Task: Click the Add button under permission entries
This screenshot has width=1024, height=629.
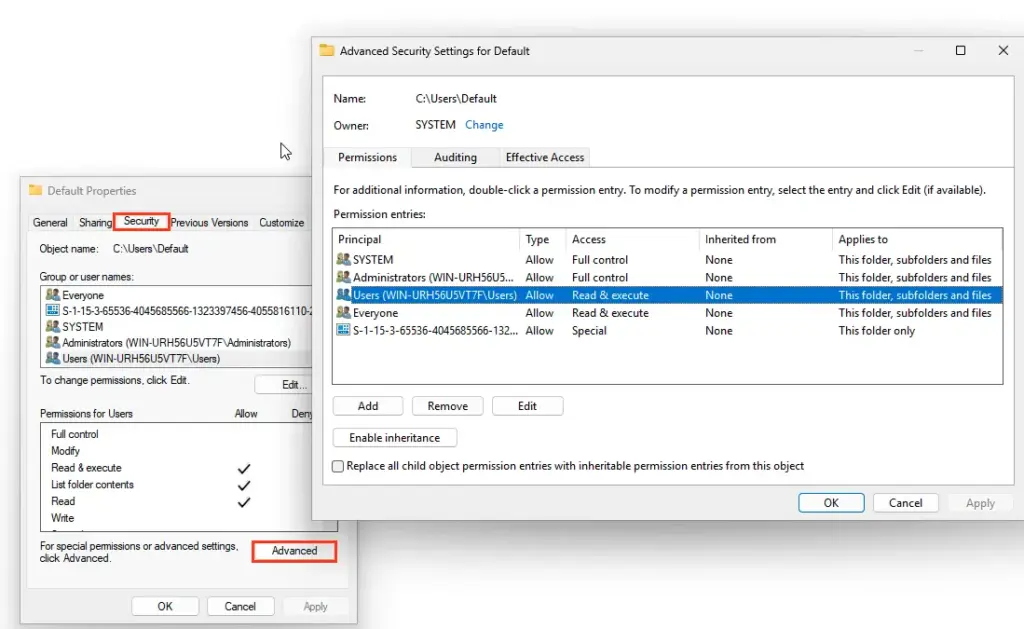Action: coord(368,406)
